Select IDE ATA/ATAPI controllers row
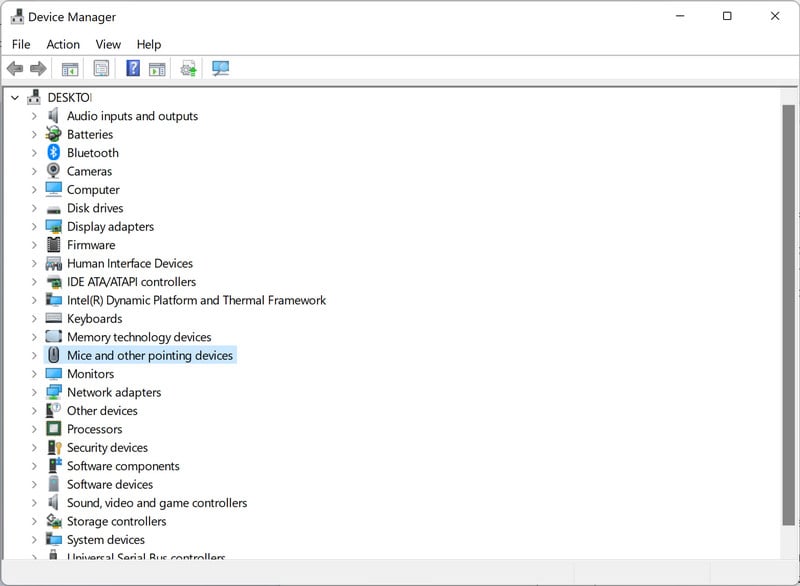Image resolution: width=800 pixels, height=586 pixels. pyautogui.click(x=132, y=282)
